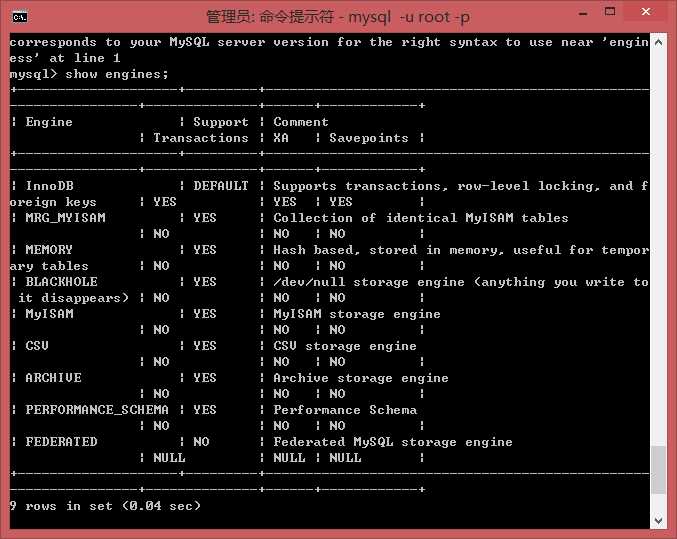Click 'CSV storage engine' comment
This screenshot has height=539, width=677.
click(345, 346)
